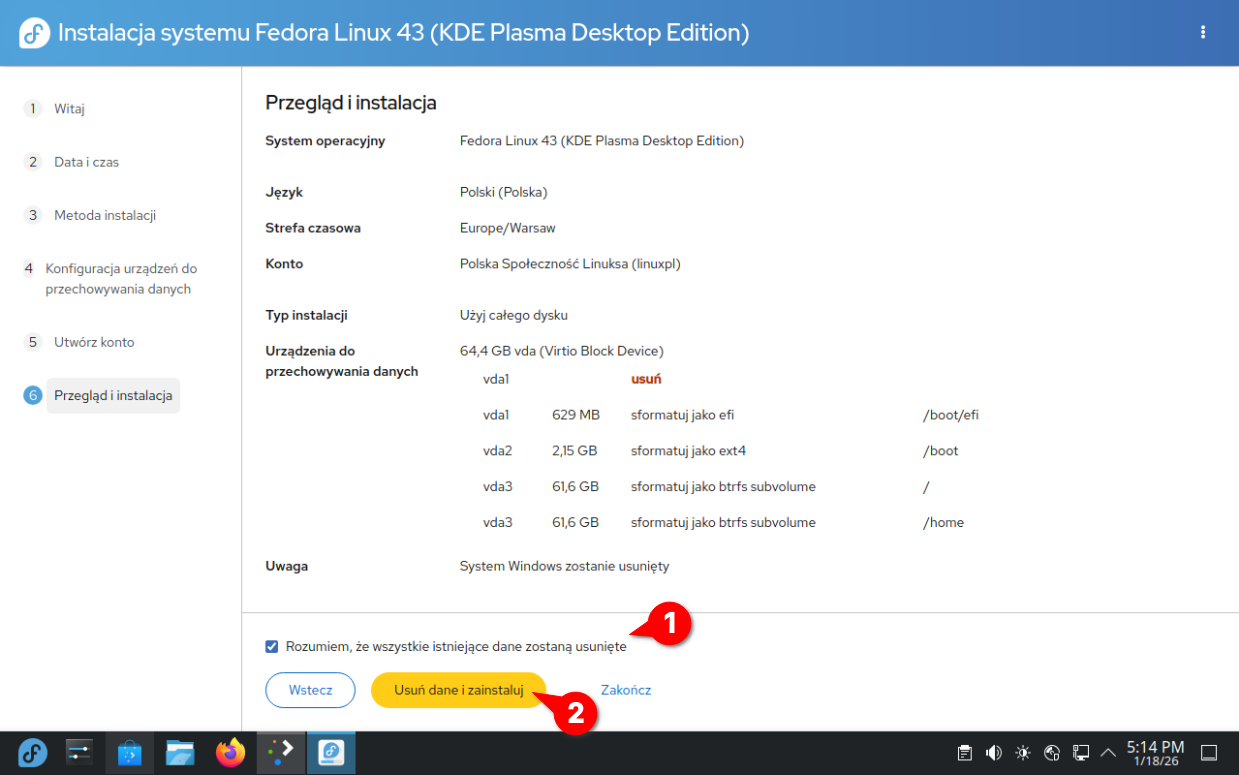
Task: Click the clock showing 5:14 PM
Action: click(1155, 753)
